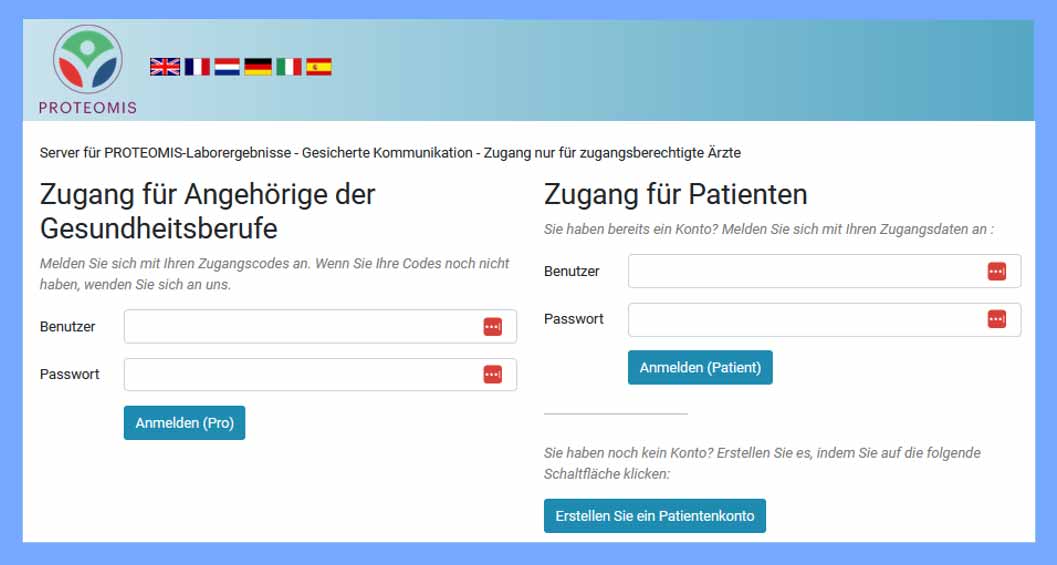Image resolution: width=1057 pixels, height=565 pixels.
Task: Select the French flag language option
Action: 197,67
